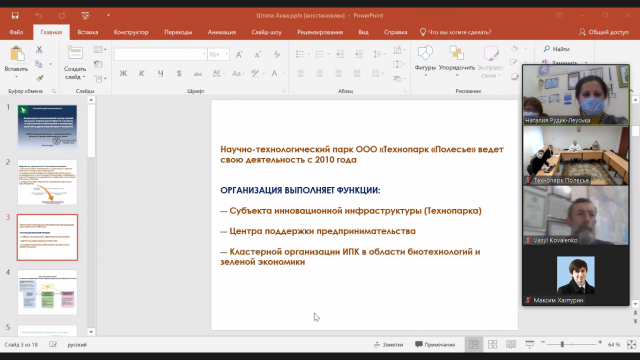Toggle text shadow (S) formatting
The height and width of the screenshot is (360, 640).
179,73
